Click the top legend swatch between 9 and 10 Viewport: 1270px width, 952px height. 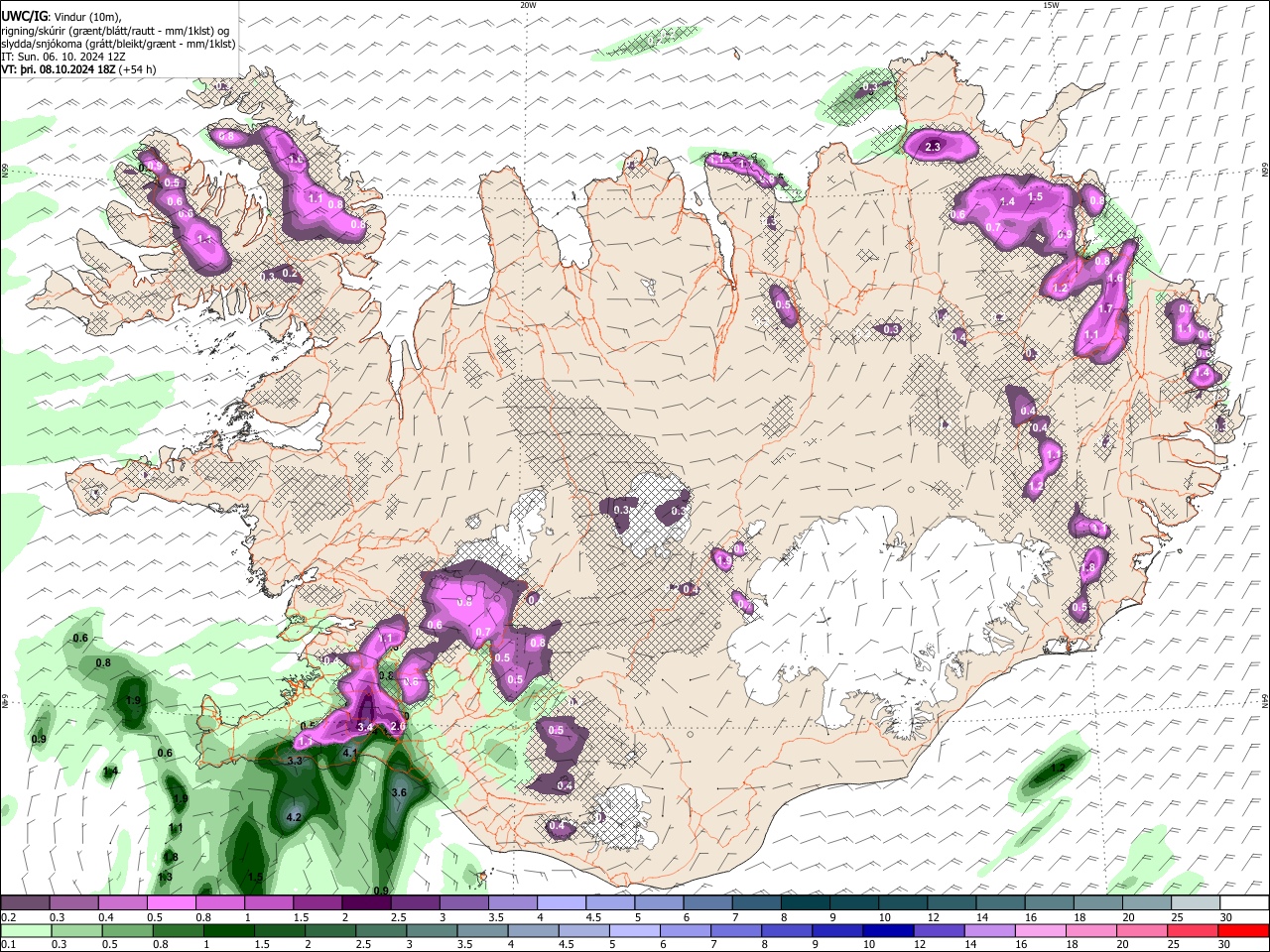[854, 902]
